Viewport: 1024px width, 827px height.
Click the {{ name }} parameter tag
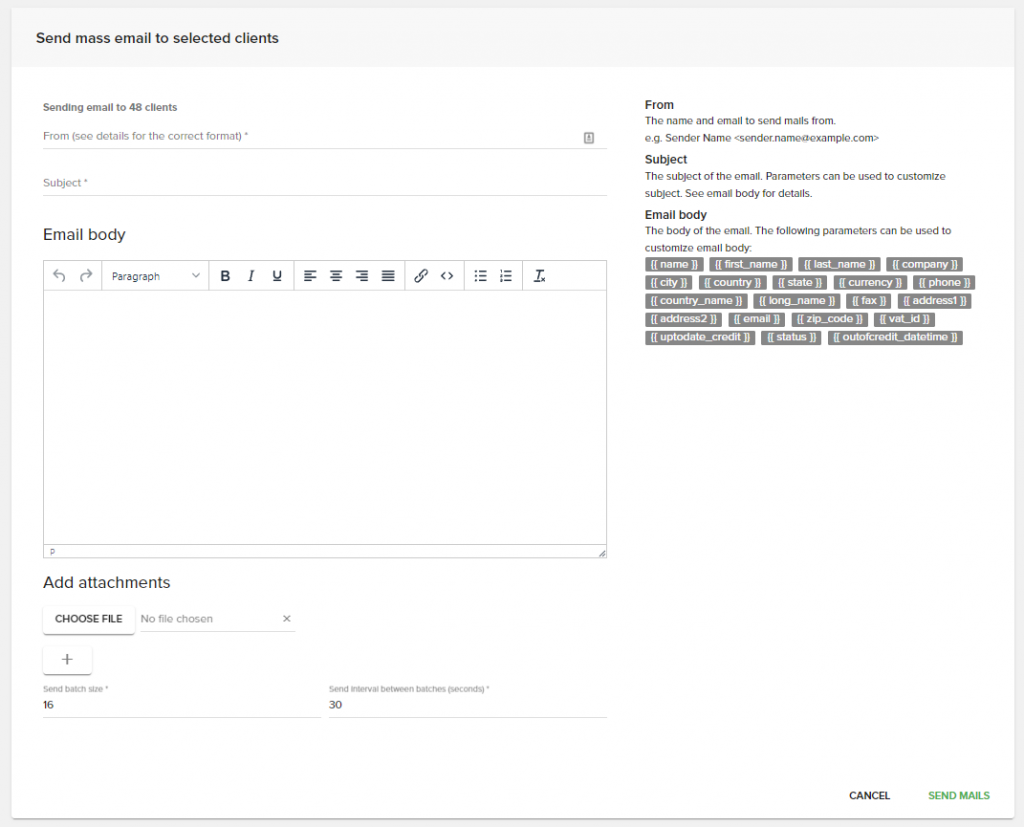point(674,265)
